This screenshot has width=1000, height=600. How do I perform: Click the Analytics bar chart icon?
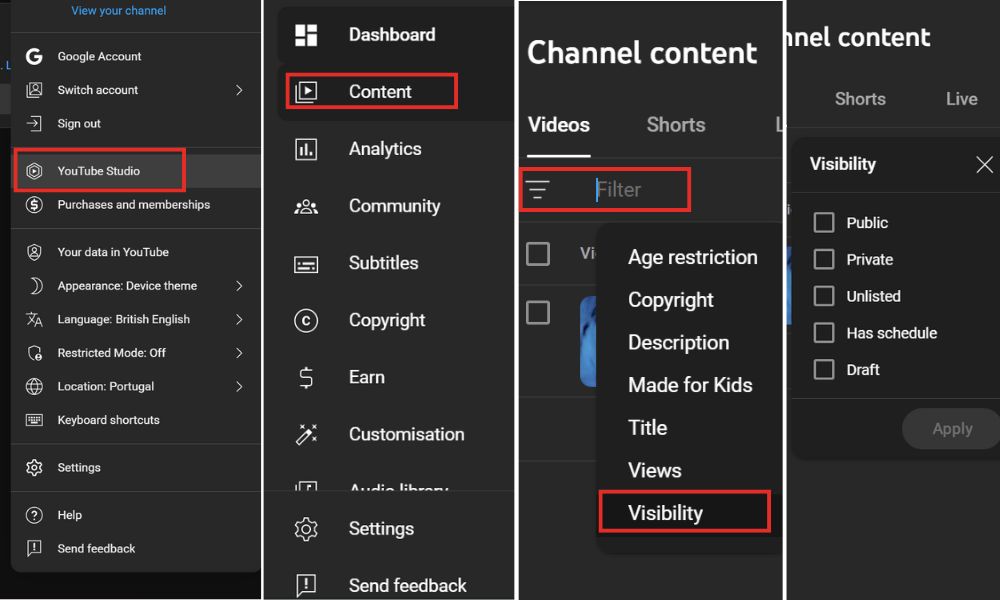tap(306, 149)
